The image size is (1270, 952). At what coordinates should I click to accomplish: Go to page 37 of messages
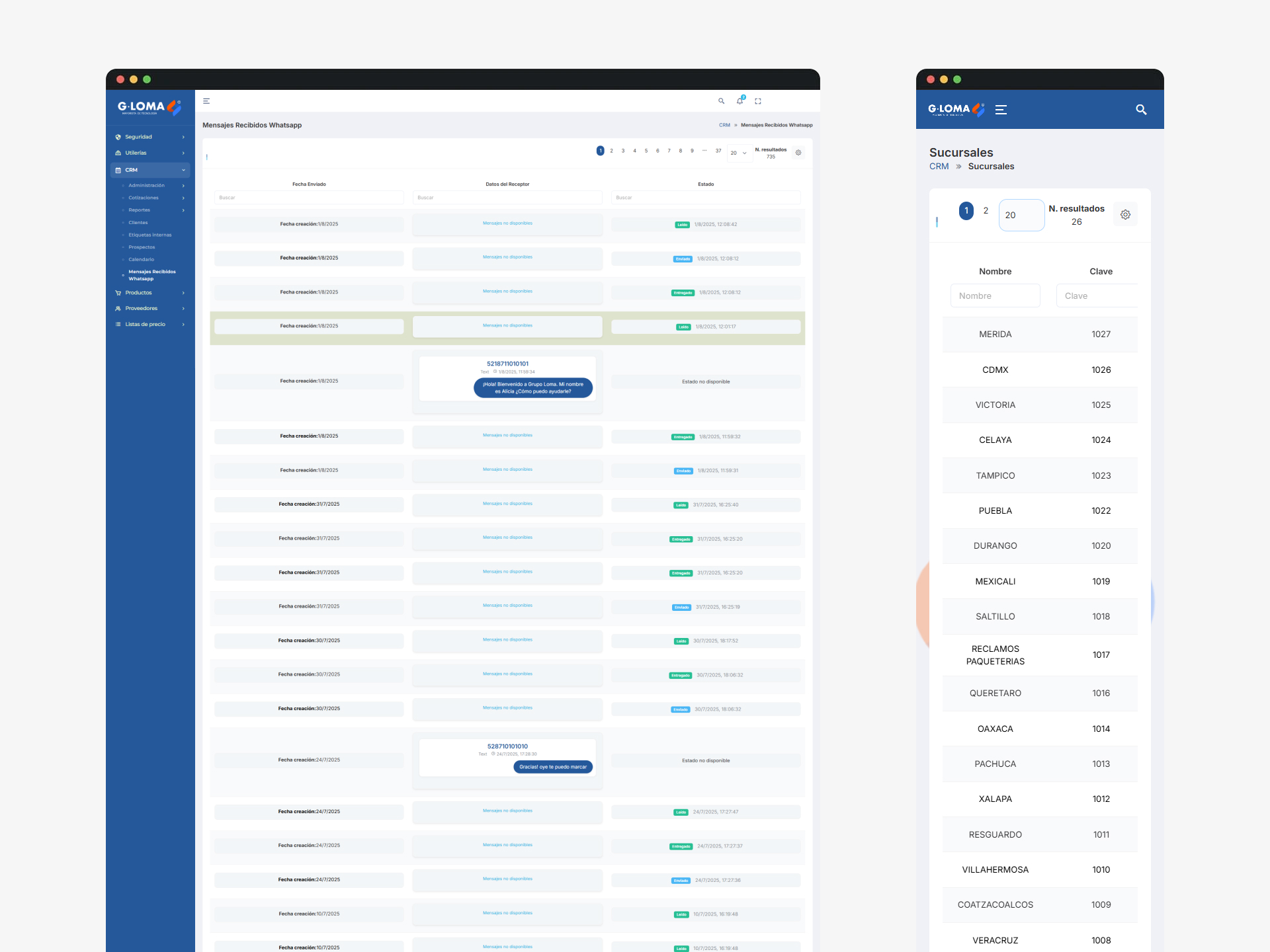point(718,151)
